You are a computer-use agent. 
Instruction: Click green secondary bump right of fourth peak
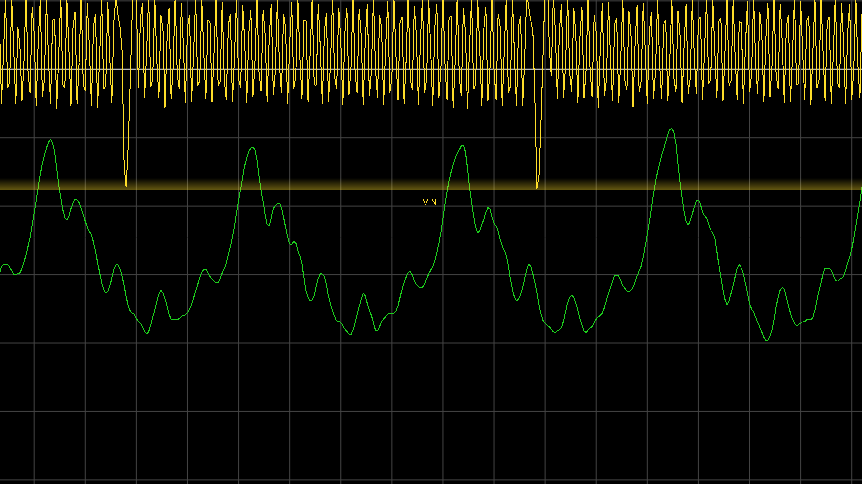click(x=697, y=202)
